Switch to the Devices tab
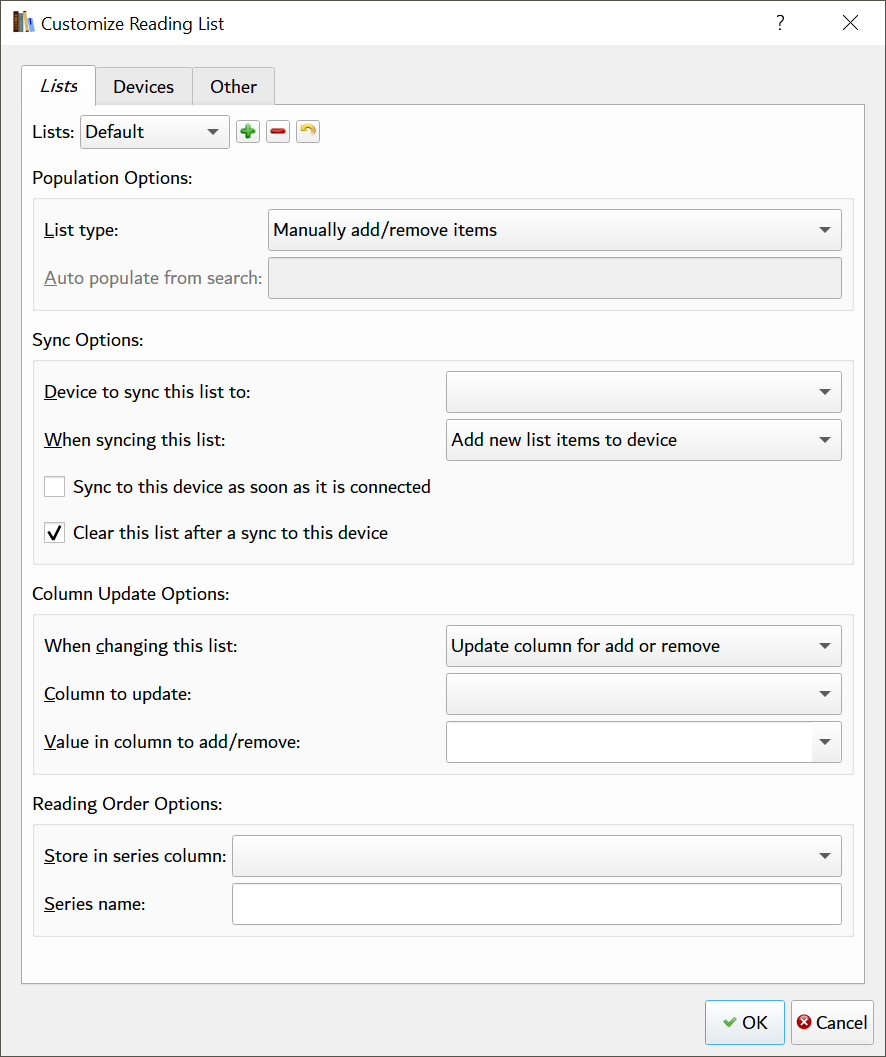This screenshot has height=1057, width=886. 143,87
